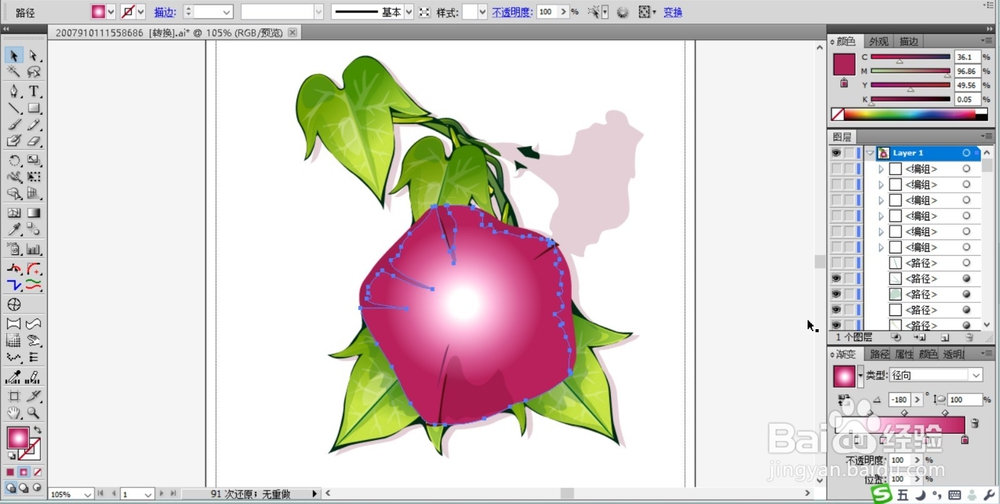This screenshot has height=504, width=1000.
Task: Click target circle of Layer 1
Action: tap(966, 153)
